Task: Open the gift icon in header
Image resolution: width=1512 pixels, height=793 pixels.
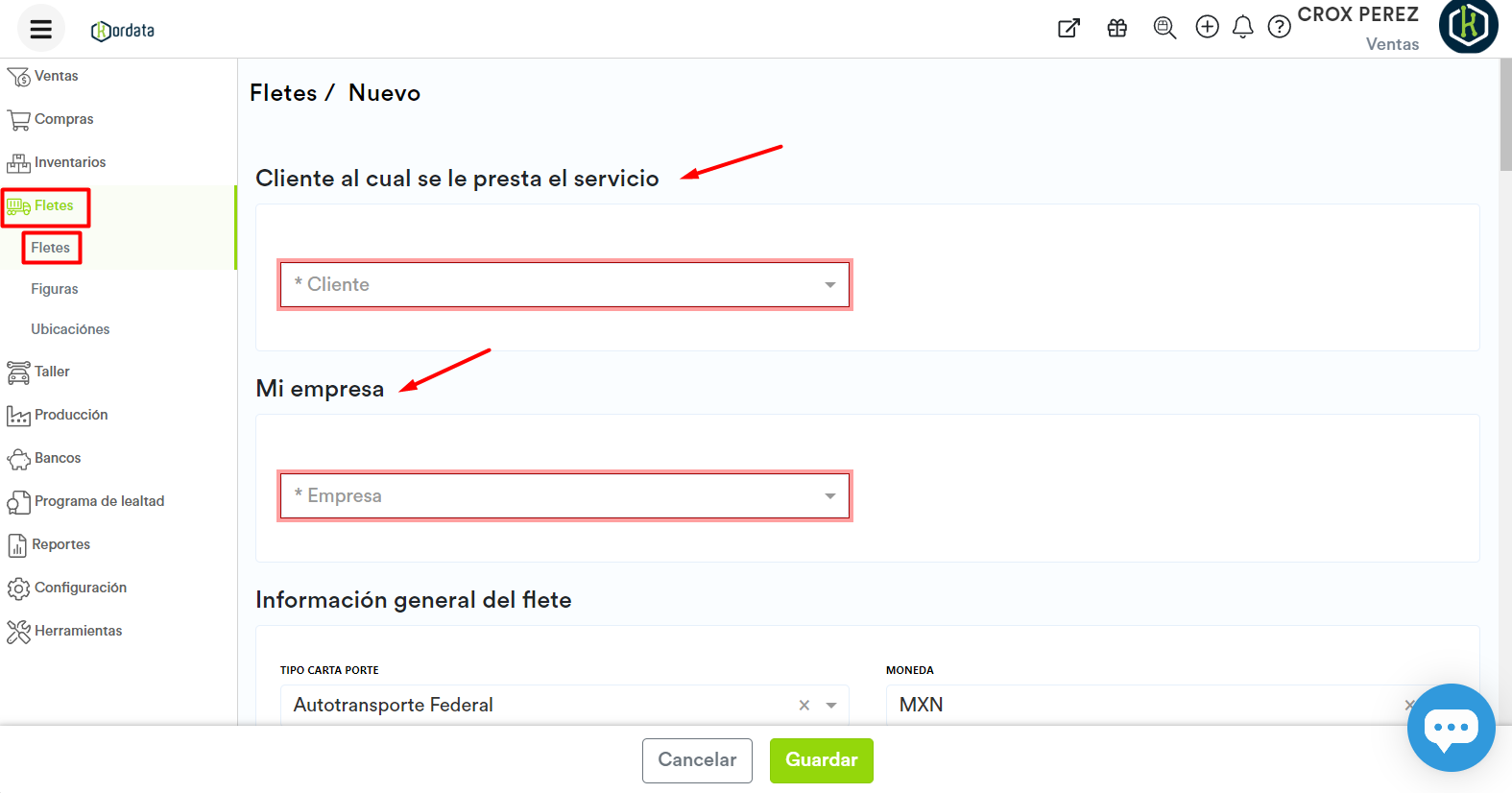Action: (1116, 28)
